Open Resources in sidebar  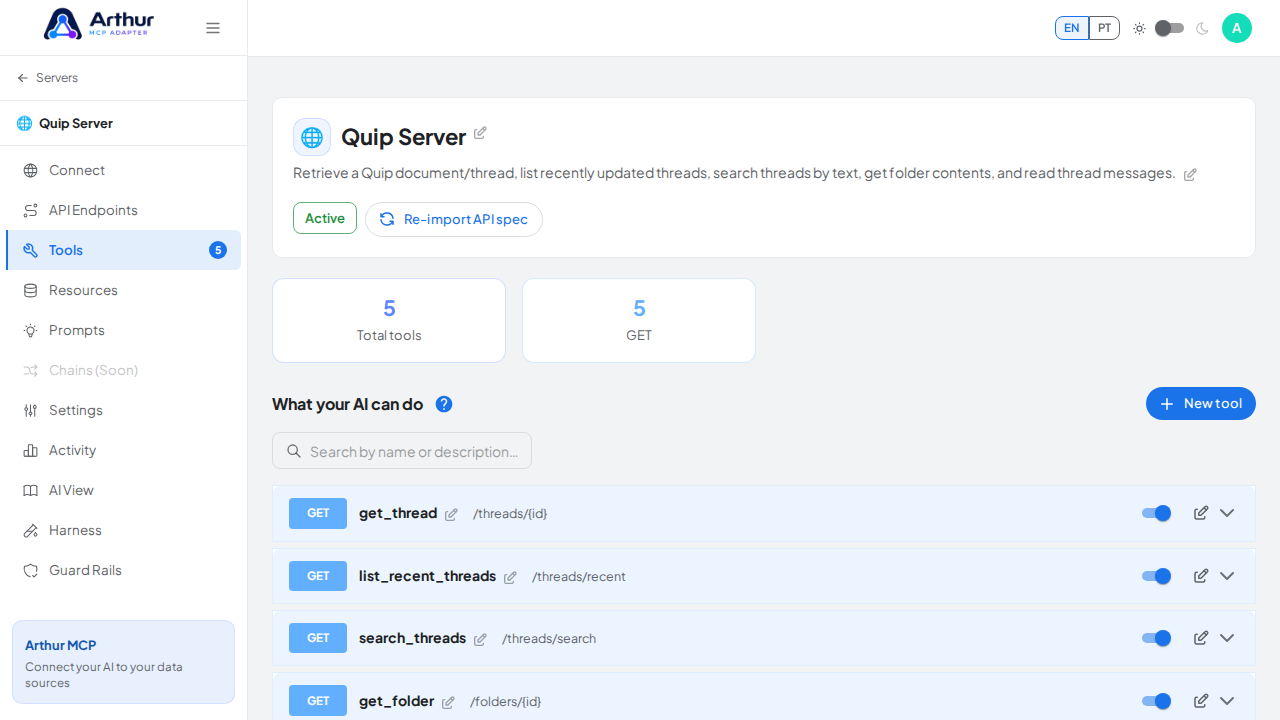(x=123, y=290)
